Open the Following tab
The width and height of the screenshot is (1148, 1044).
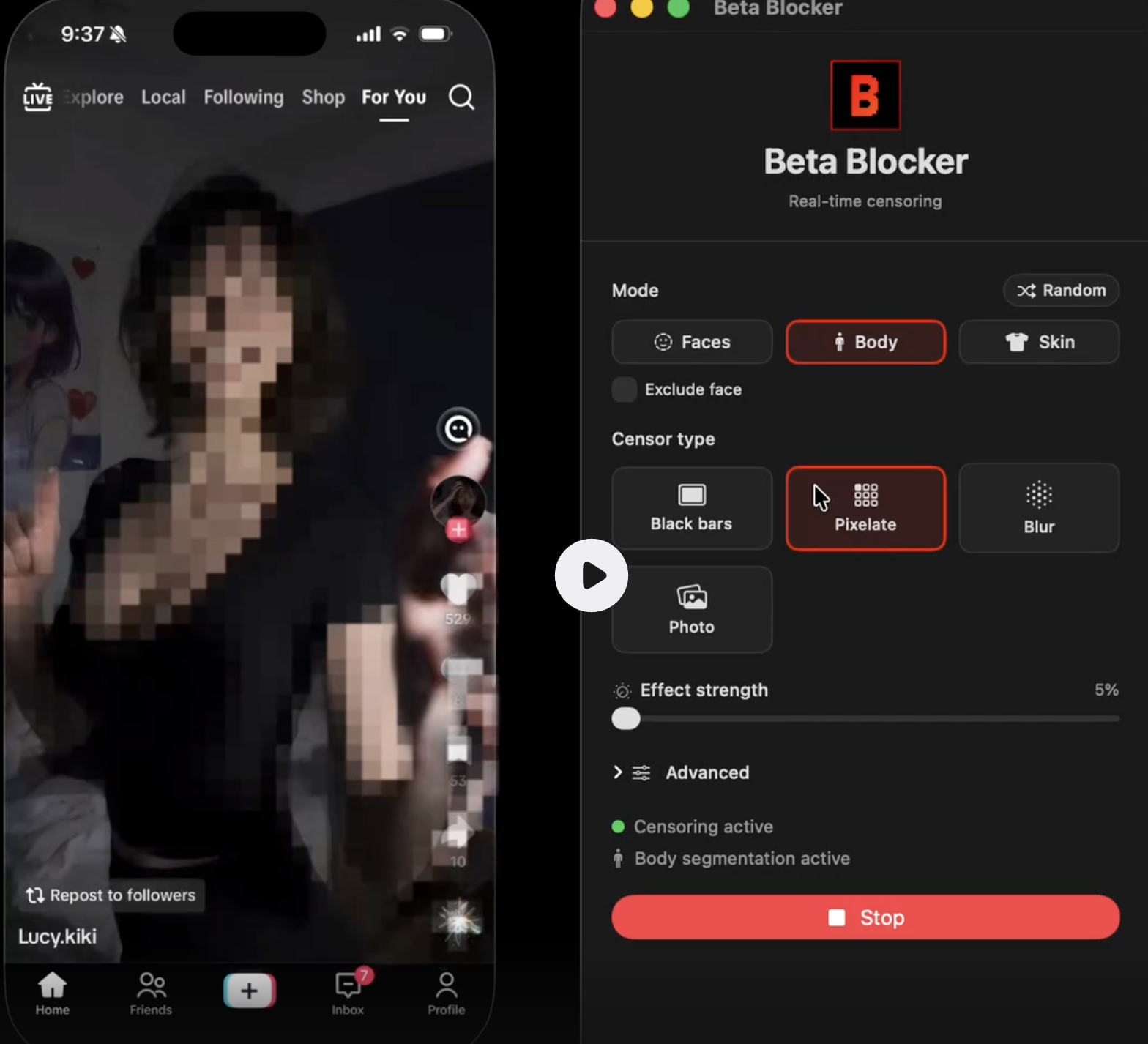point(244,97)
